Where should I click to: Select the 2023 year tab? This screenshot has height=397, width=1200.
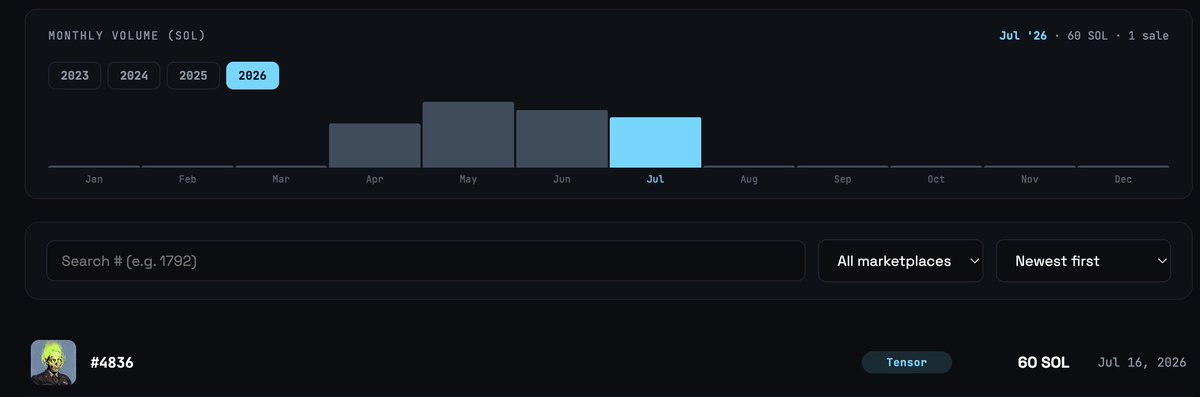(75, 76)
